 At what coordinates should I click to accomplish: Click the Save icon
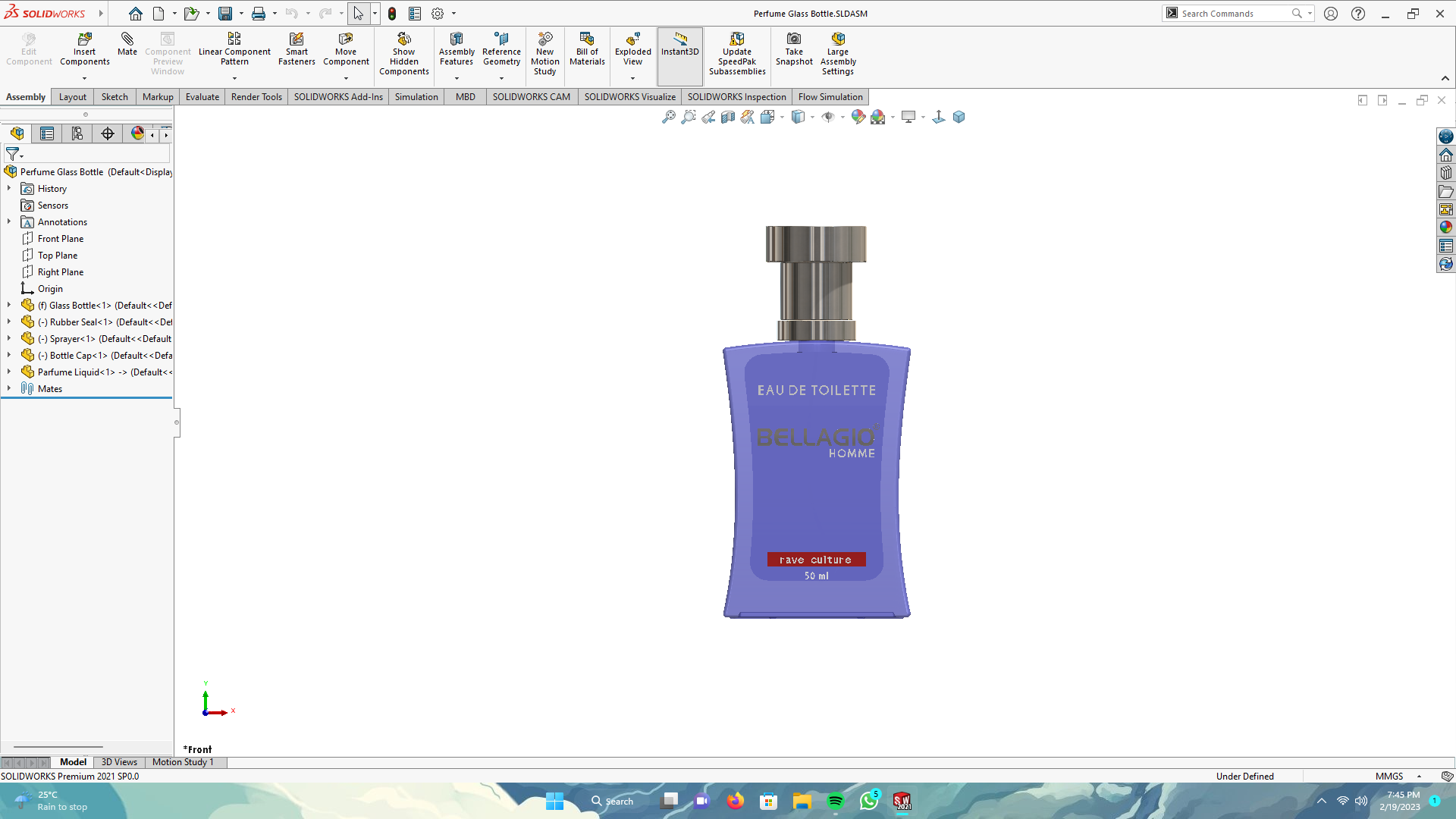click(x=225, y=14)
